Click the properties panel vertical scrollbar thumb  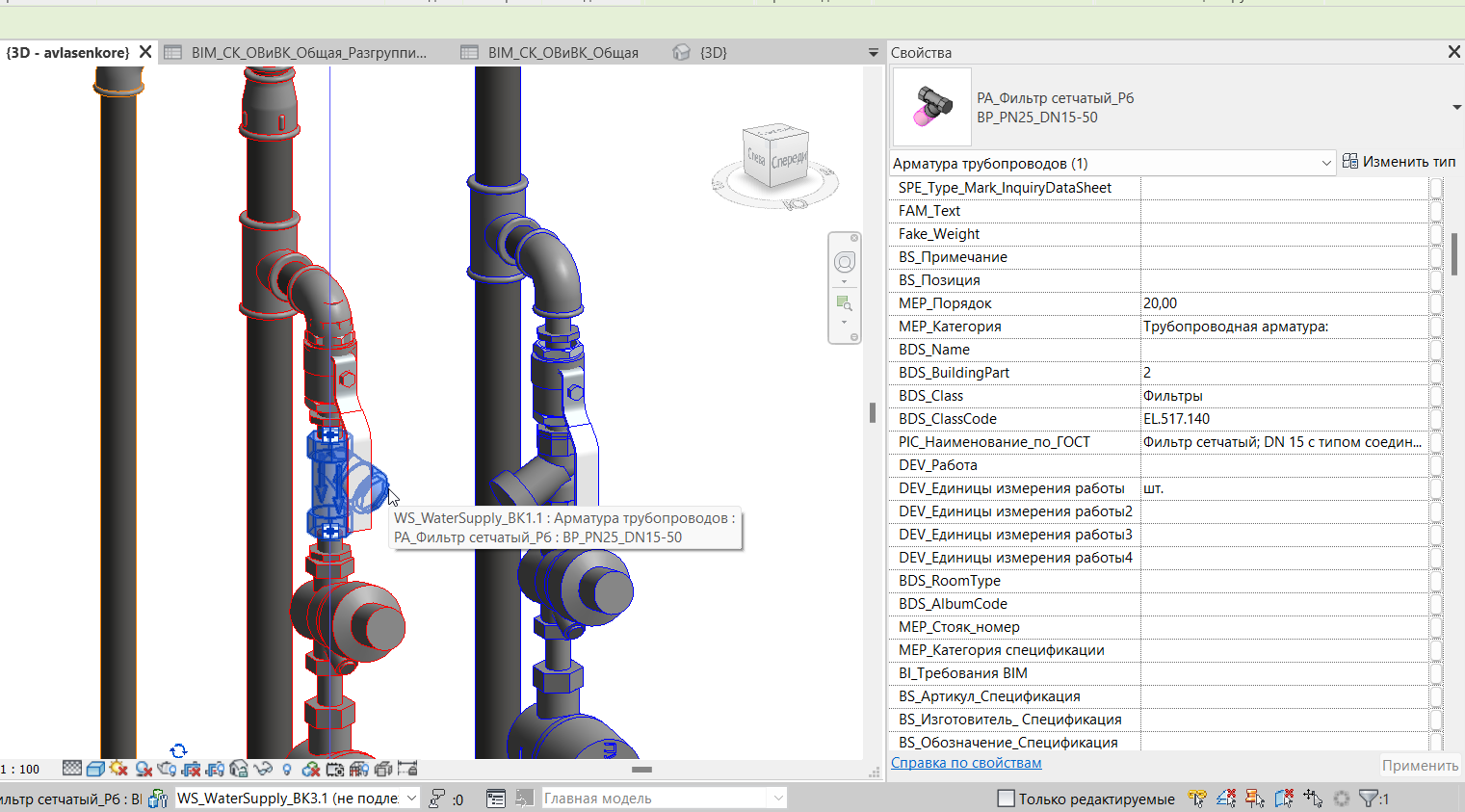(1454, 253)
